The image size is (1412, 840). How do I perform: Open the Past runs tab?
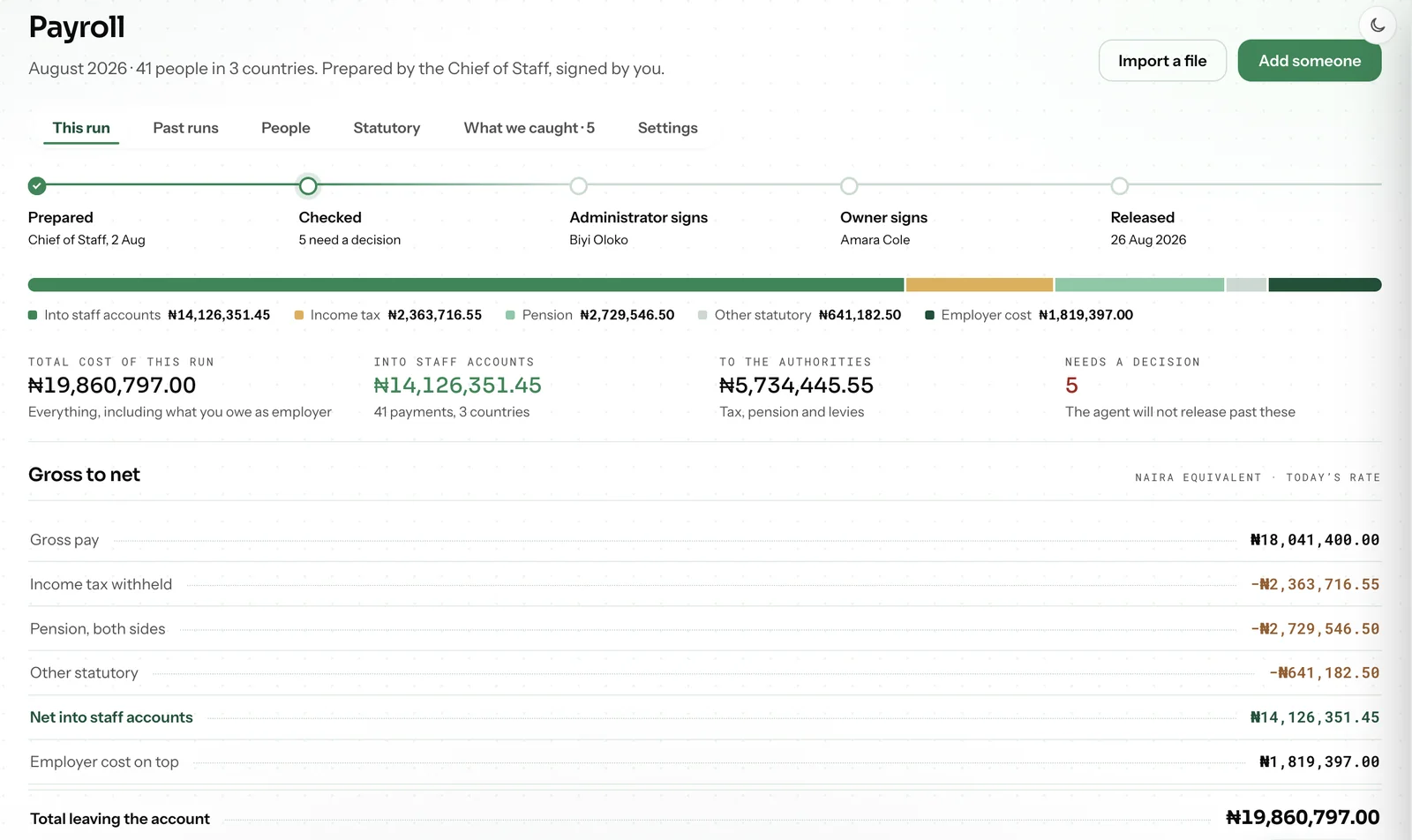185,128
